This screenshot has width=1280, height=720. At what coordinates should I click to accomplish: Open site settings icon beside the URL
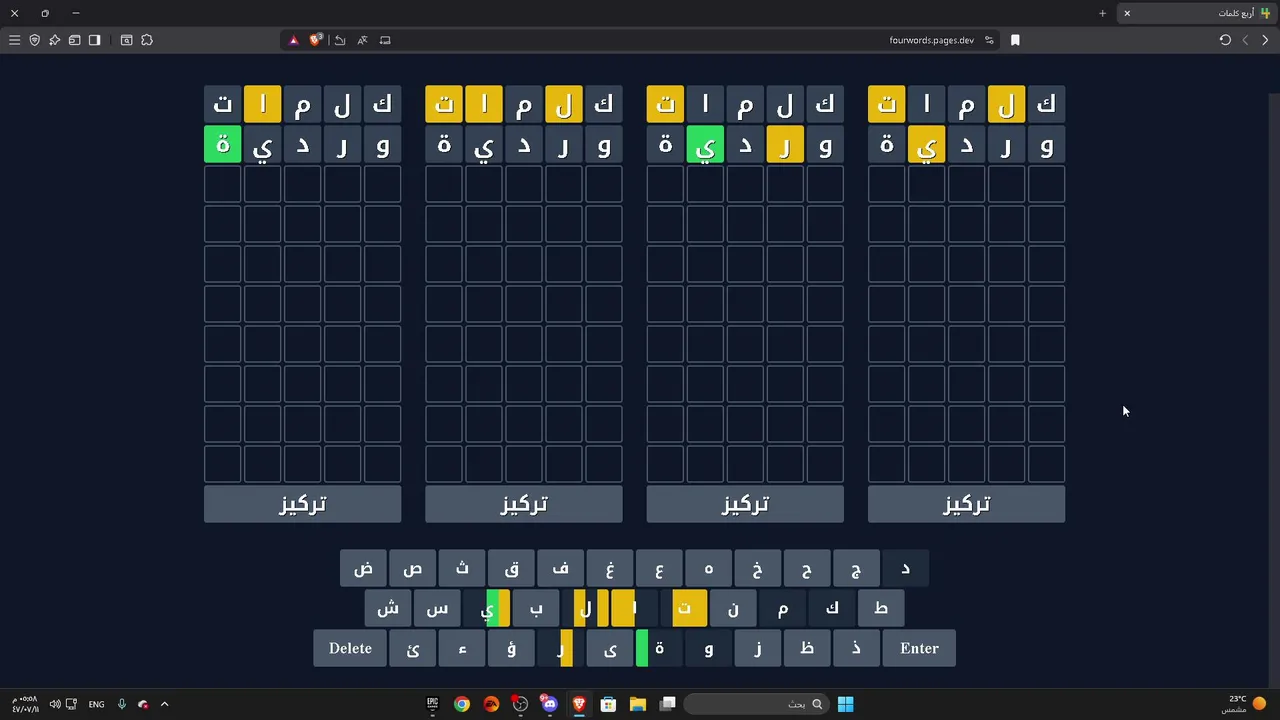[989, 40]
